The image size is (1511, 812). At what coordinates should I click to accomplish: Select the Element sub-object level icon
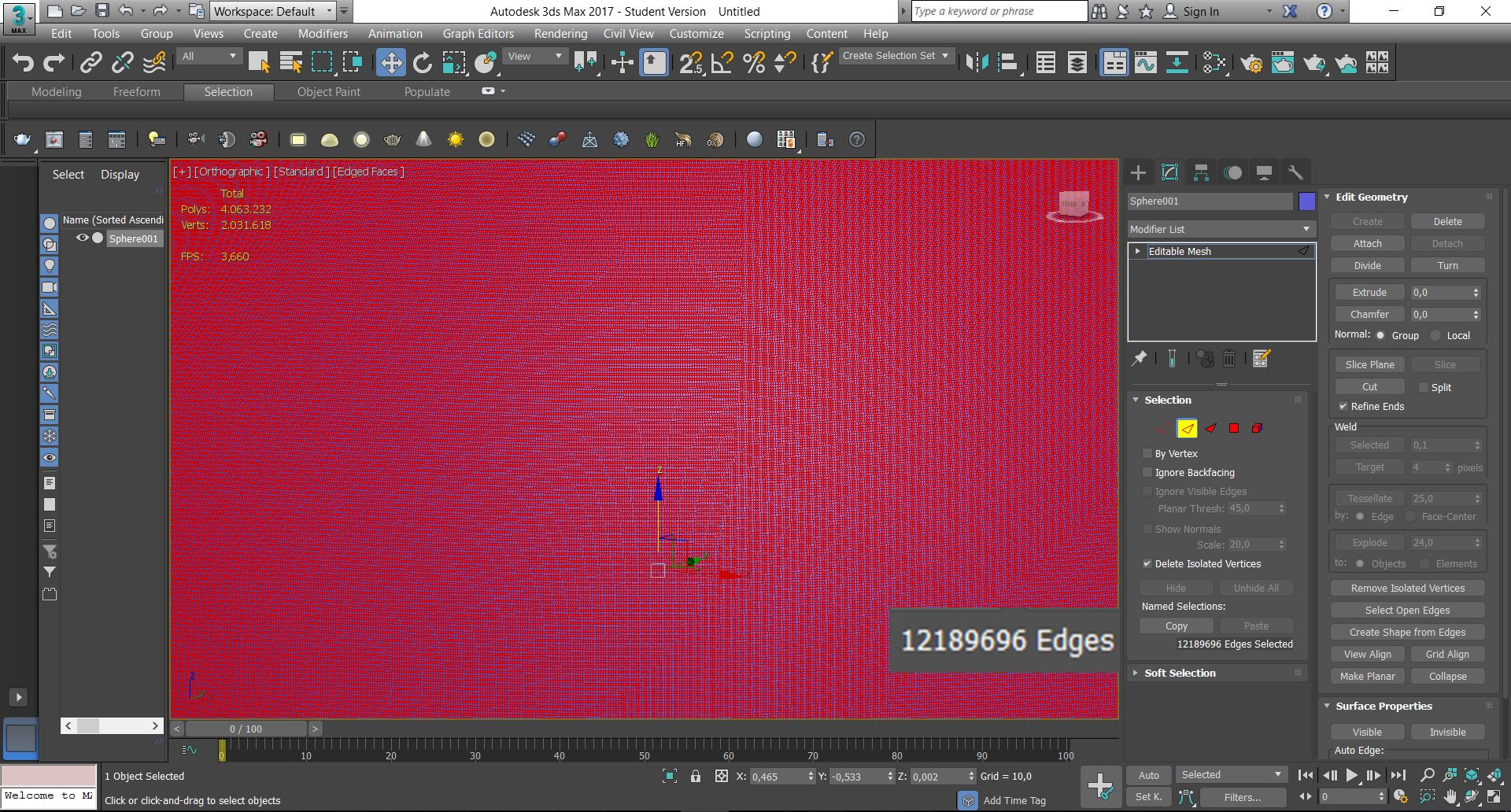pos(1258,428)
